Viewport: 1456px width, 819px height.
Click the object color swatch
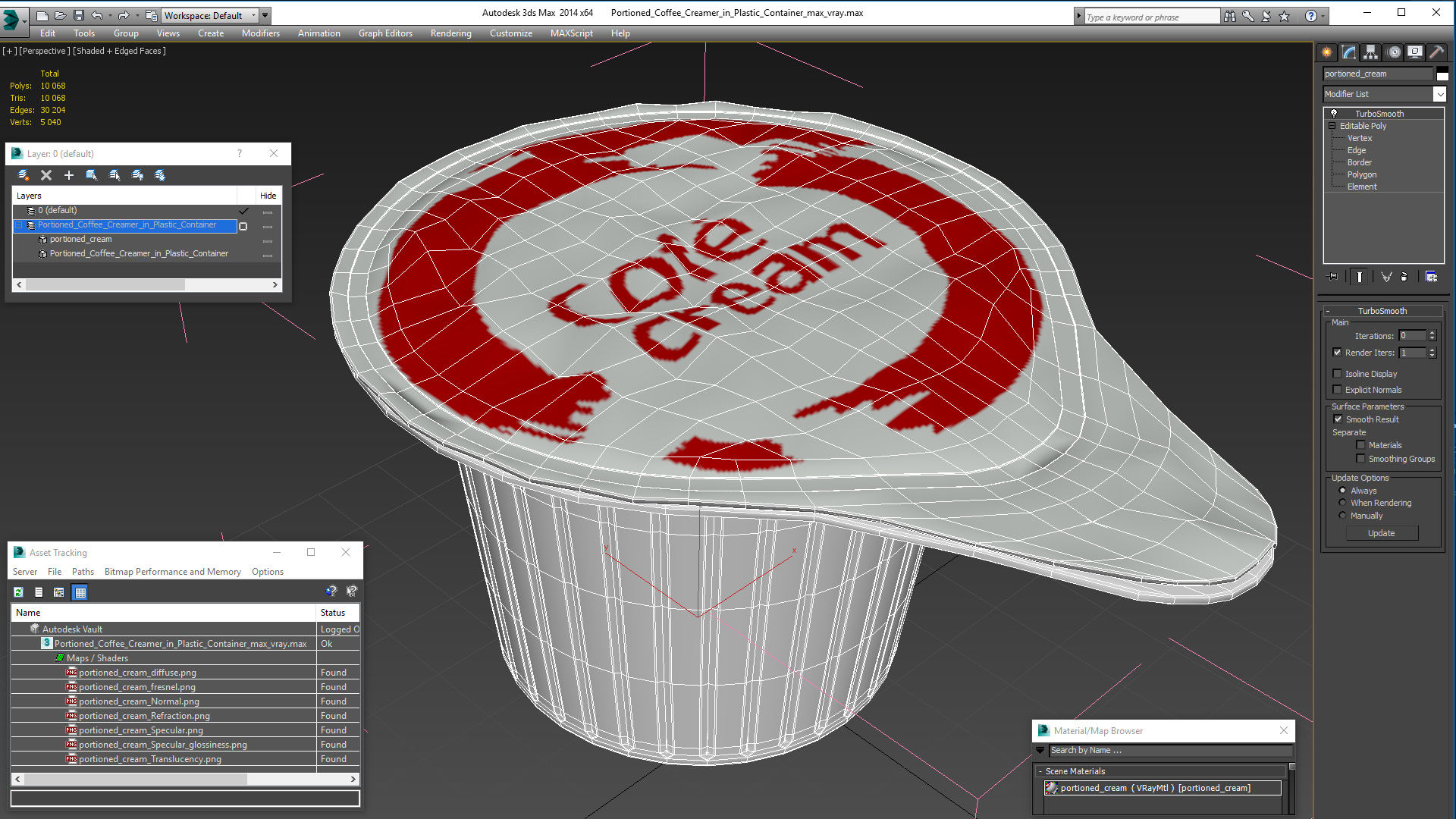coord(1442,74)
